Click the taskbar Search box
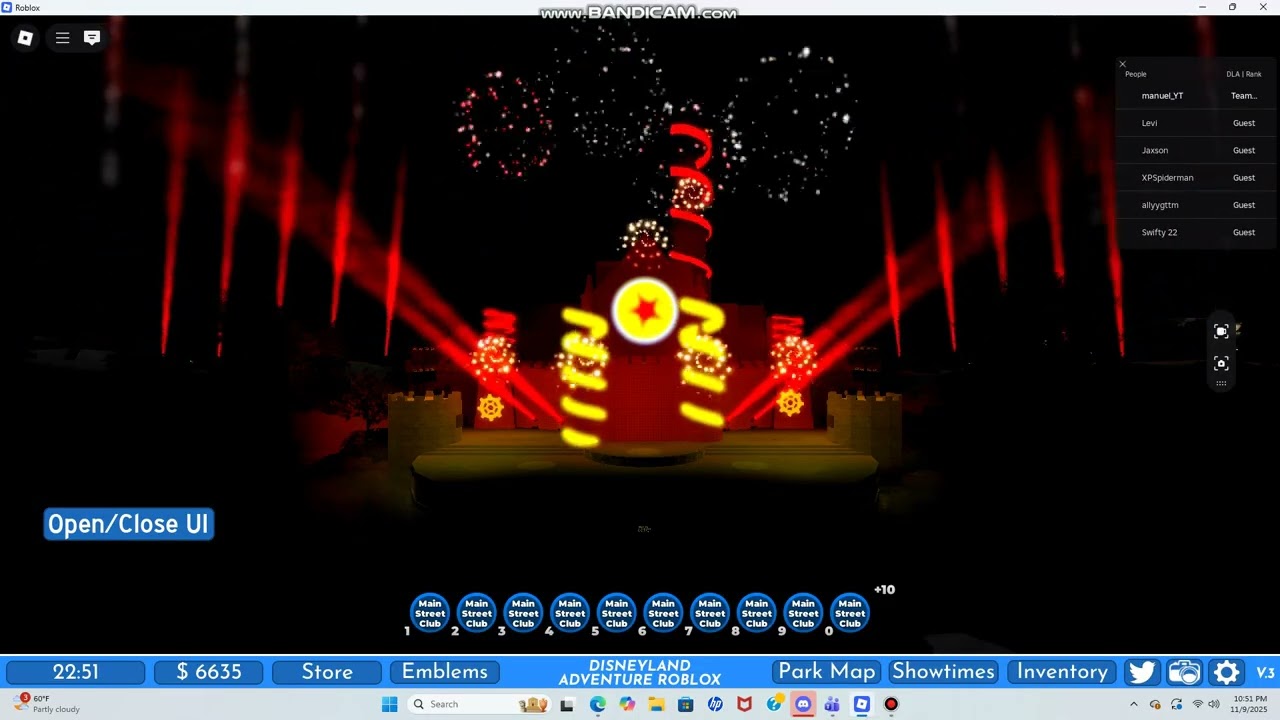Viewport: 1280px width, 720px height. [480, 704]
